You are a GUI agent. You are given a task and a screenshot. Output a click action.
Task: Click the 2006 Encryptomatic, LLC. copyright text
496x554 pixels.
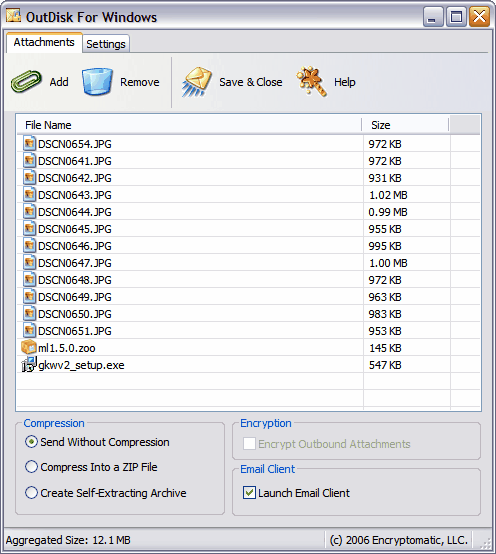pyautogui.click(x=399, y=540)
